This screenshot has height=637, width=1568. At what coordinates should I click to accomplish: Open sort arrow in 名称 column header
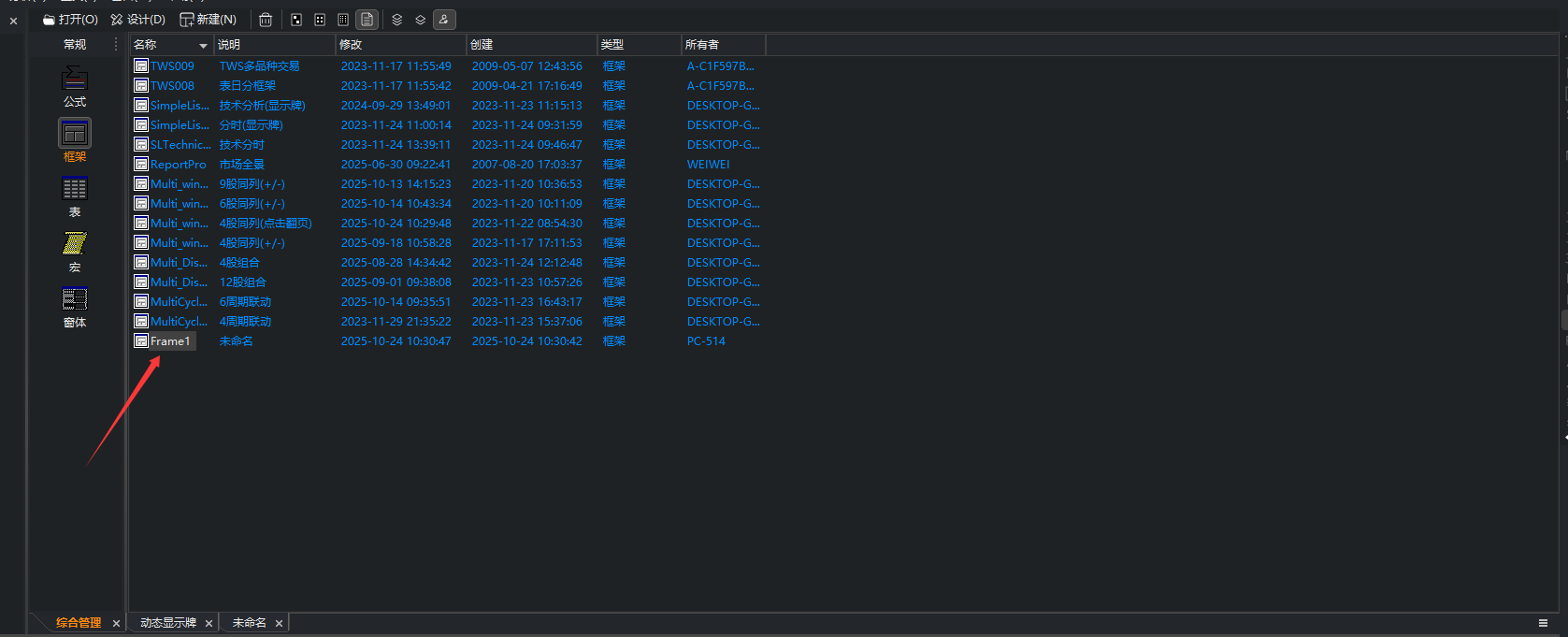pos(203,46)
